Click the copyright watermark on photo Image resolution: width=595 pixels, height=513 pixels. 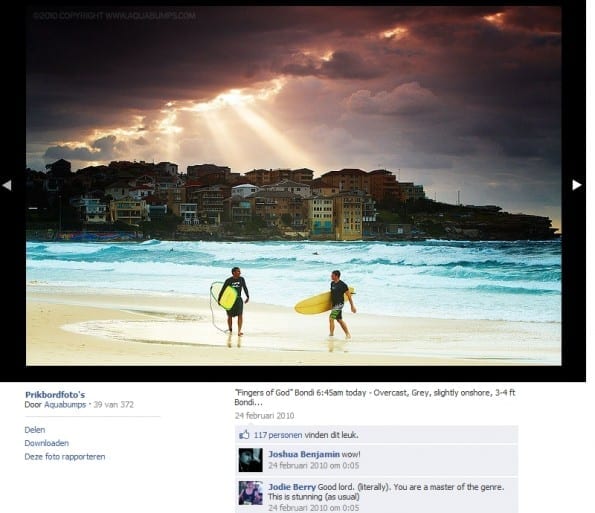(114, 16)
